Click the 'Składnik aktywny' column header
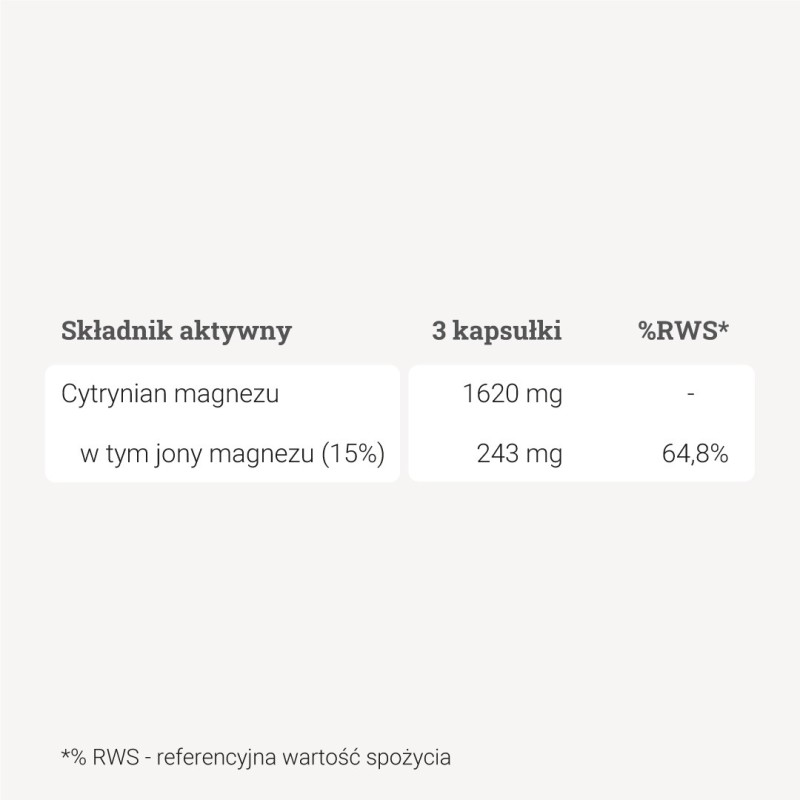This screenshot has height=800, width=800. point(176,332)
